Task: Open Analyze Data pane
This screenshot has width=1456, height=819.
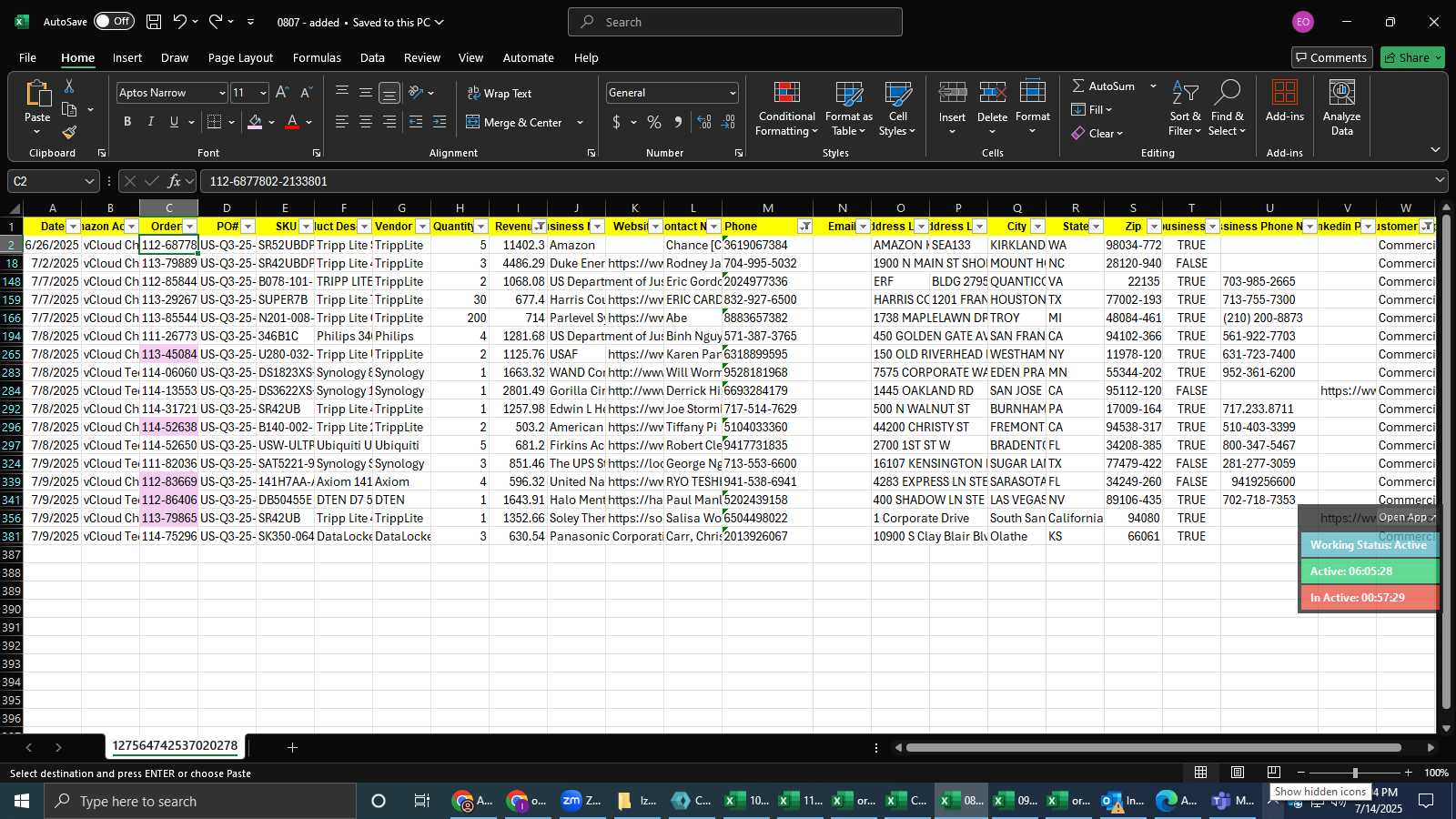Action: [1341, 109]
